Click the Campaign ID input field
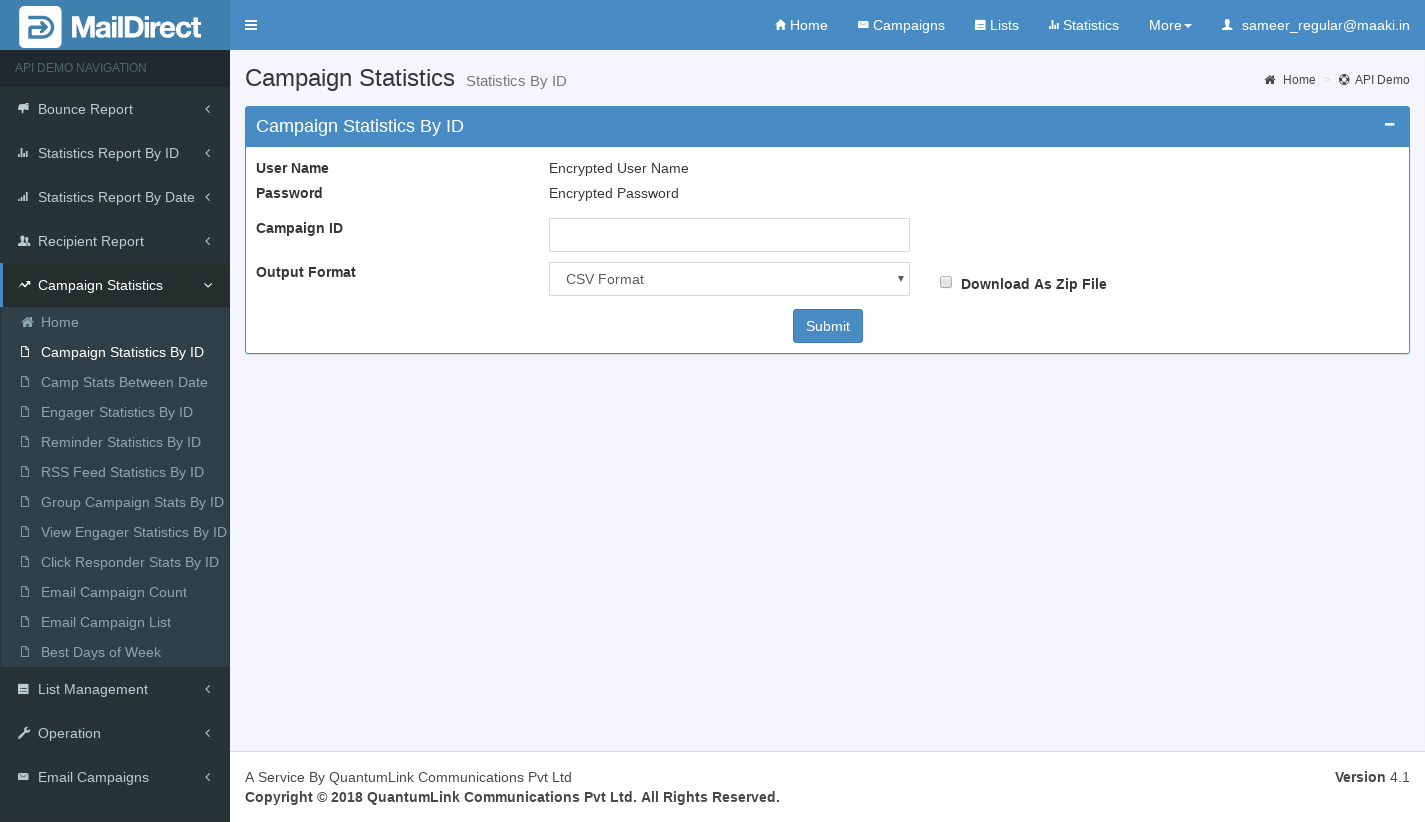The height and width of the screenshot is (822, 1425). click(x=729, y=235)
